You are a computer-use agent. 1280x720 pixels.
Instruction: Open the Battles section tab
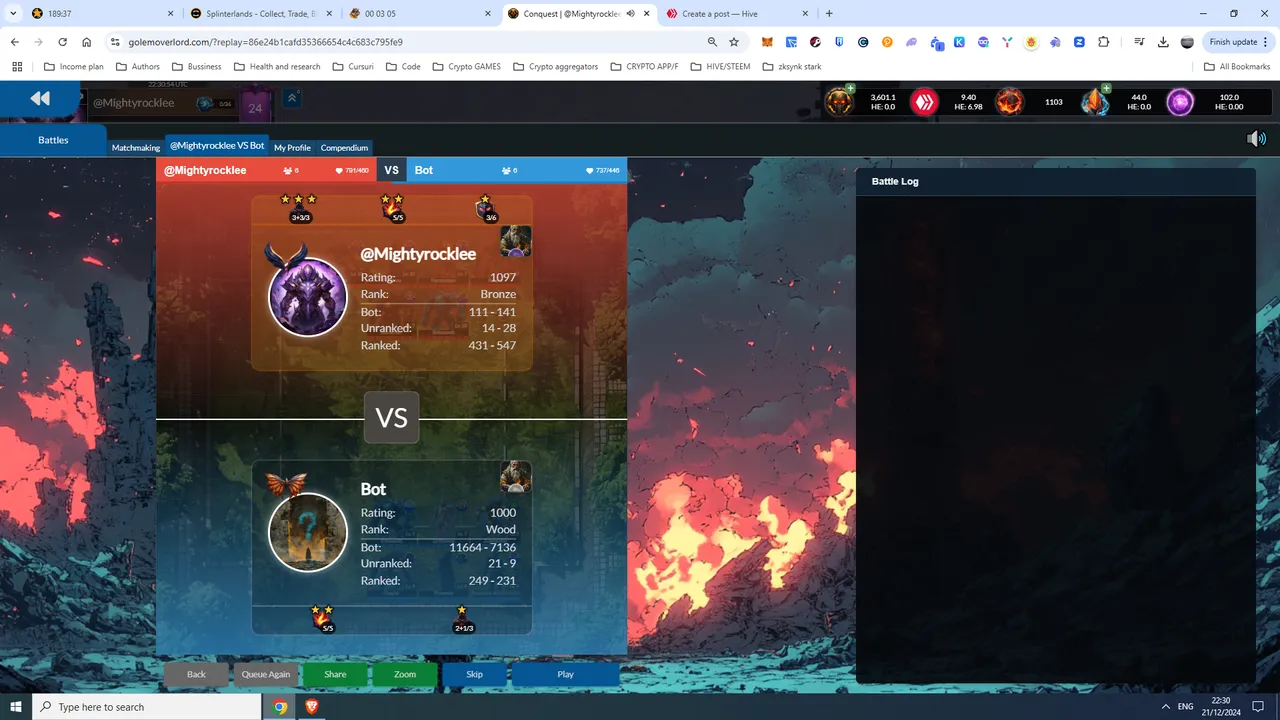click(53, 140)
